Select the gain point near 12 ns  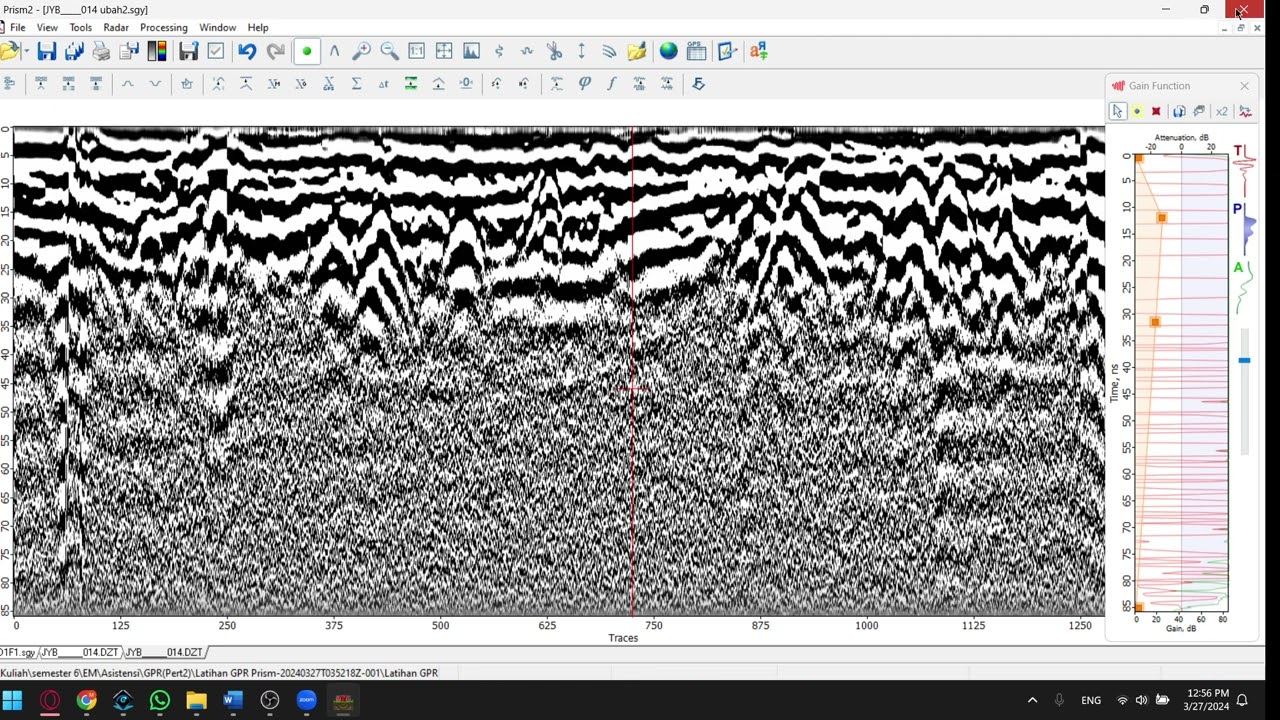1161,217
